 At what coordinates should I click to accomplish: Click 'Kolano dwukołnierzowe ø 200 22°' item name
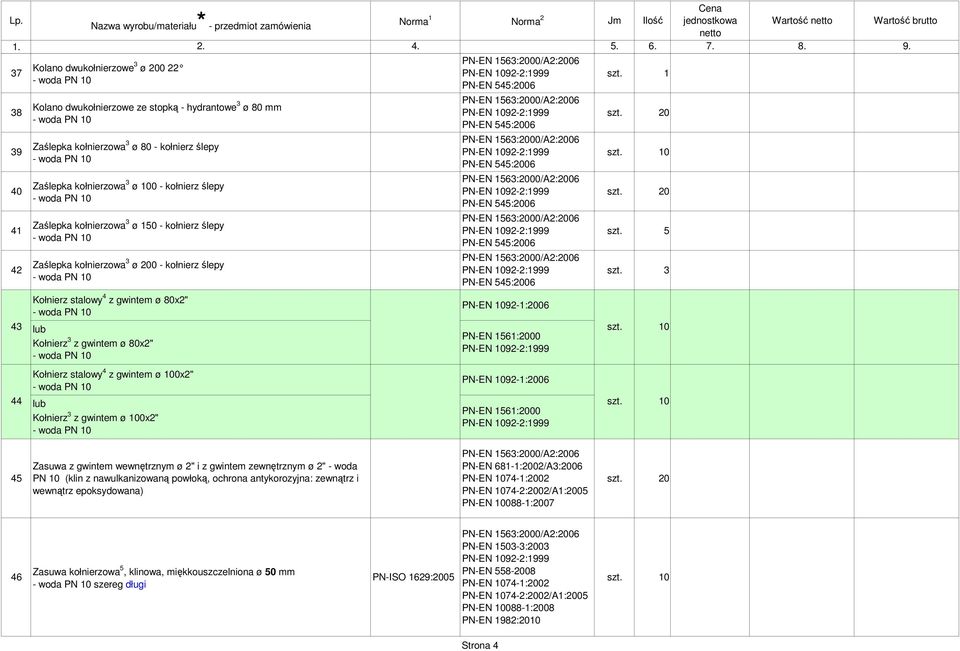tap(107, 68)
